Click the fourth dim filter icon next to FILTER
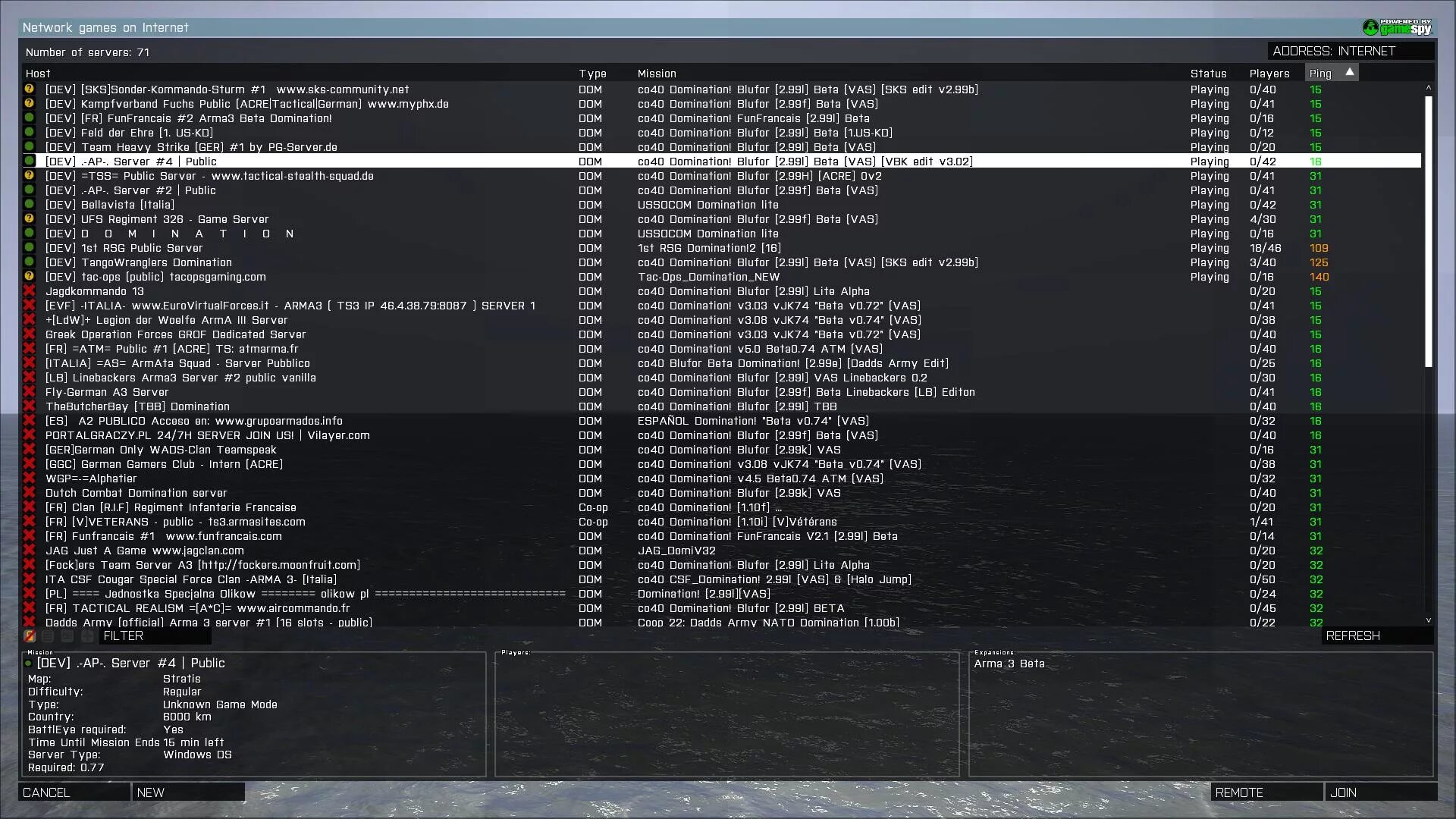Screen dimensions: 1456x819 pyautogui.click(x=87, y=636)
